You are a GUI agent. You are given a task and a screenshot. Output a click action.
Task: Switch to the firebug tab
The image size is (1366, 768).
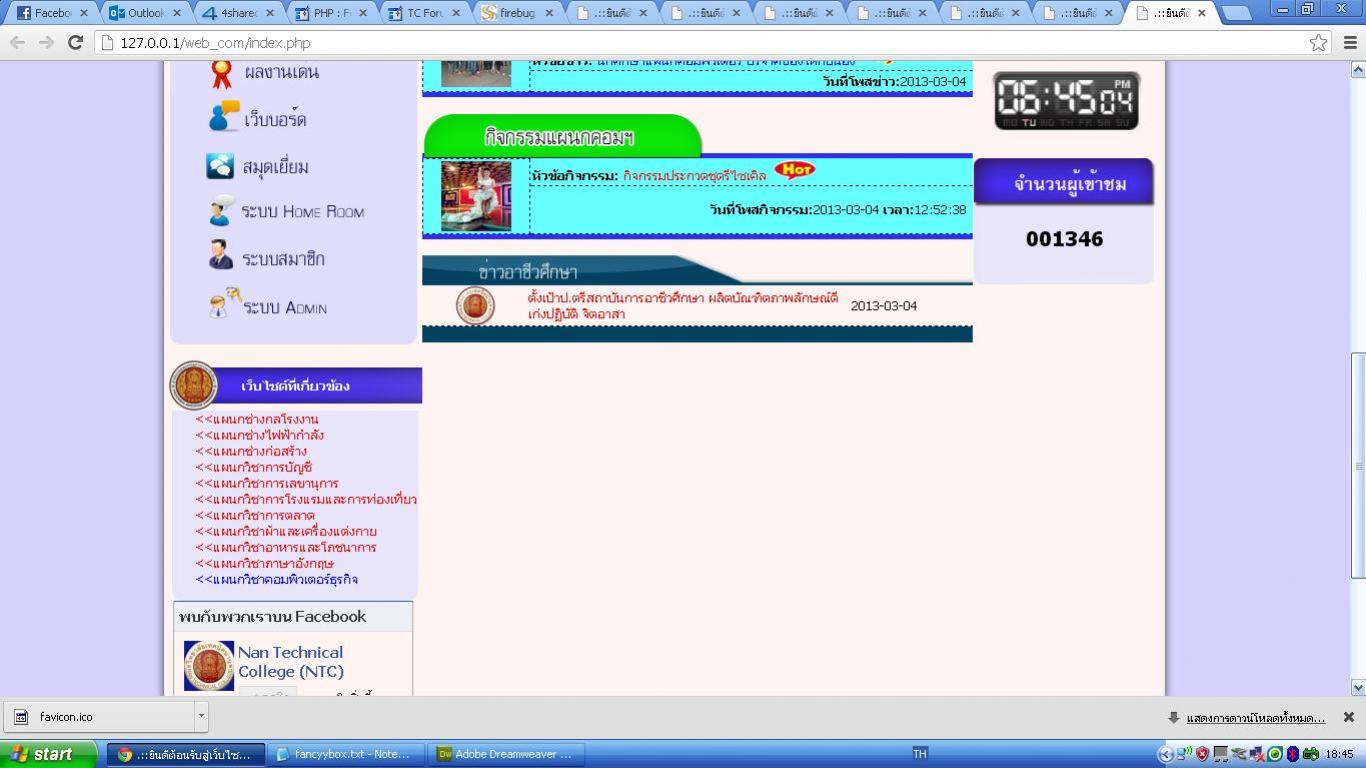click(519, 13)
